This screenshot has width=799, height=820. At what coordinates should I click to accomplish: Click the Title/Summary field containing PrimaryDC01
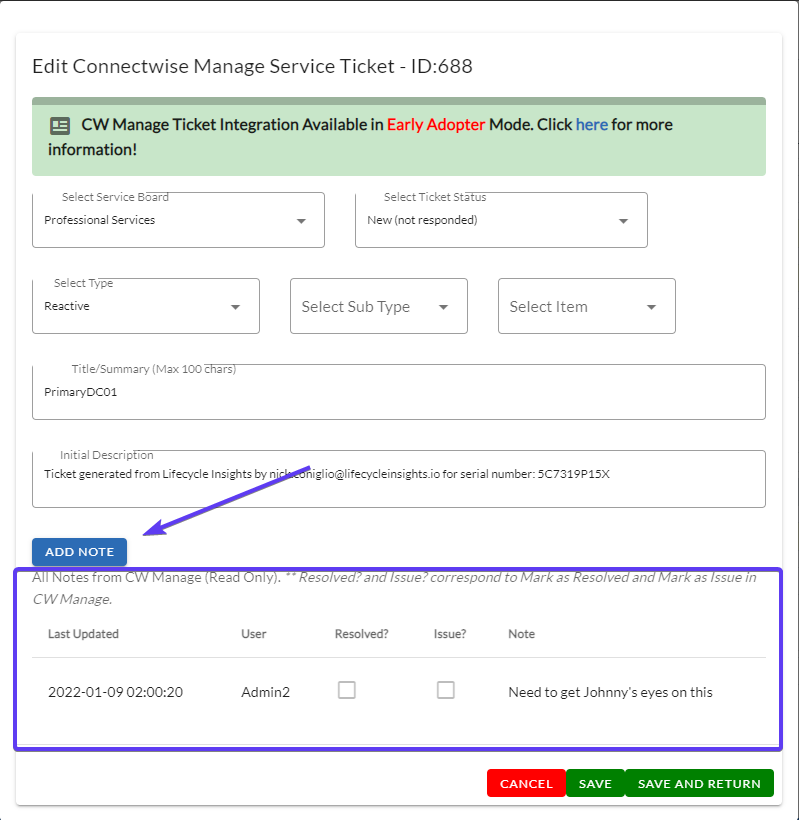click(x=399, y=392)
